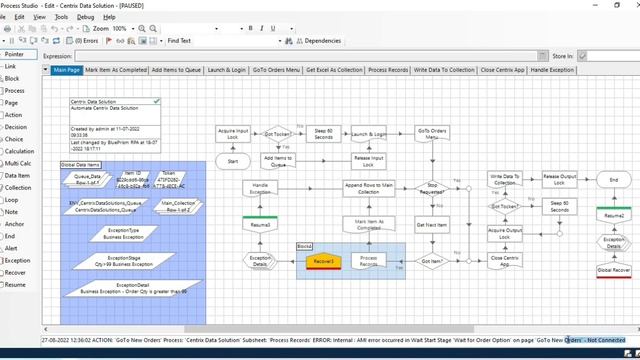The image size is (640, 360).
Task: Select the Start stage on canvas
Action: [x=233, y=161]
